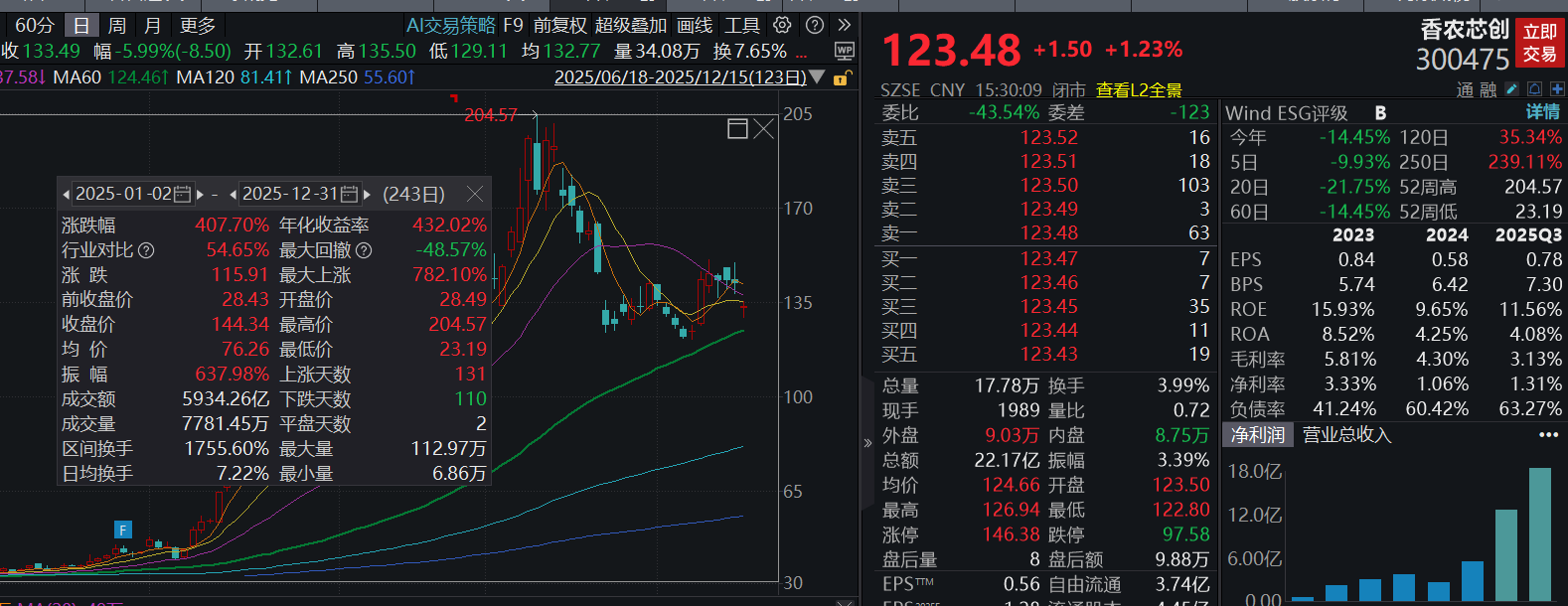The height and width of the screenshot is (606, 1568).
Task: Maximize the chart using the window icon
Action: pyautogui.click(x=737, y=128)
